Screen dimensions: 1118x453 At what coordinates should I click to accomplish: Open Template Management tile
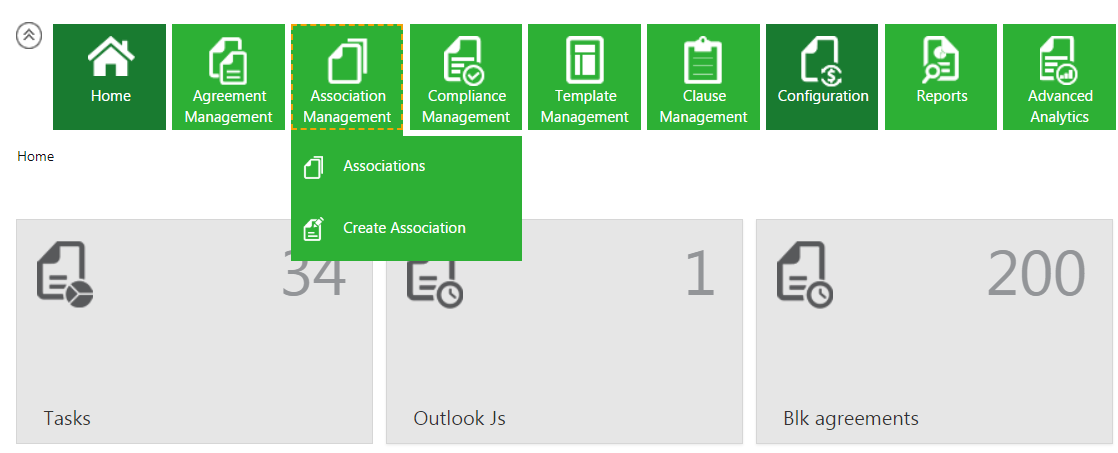(x=584, y=78)
